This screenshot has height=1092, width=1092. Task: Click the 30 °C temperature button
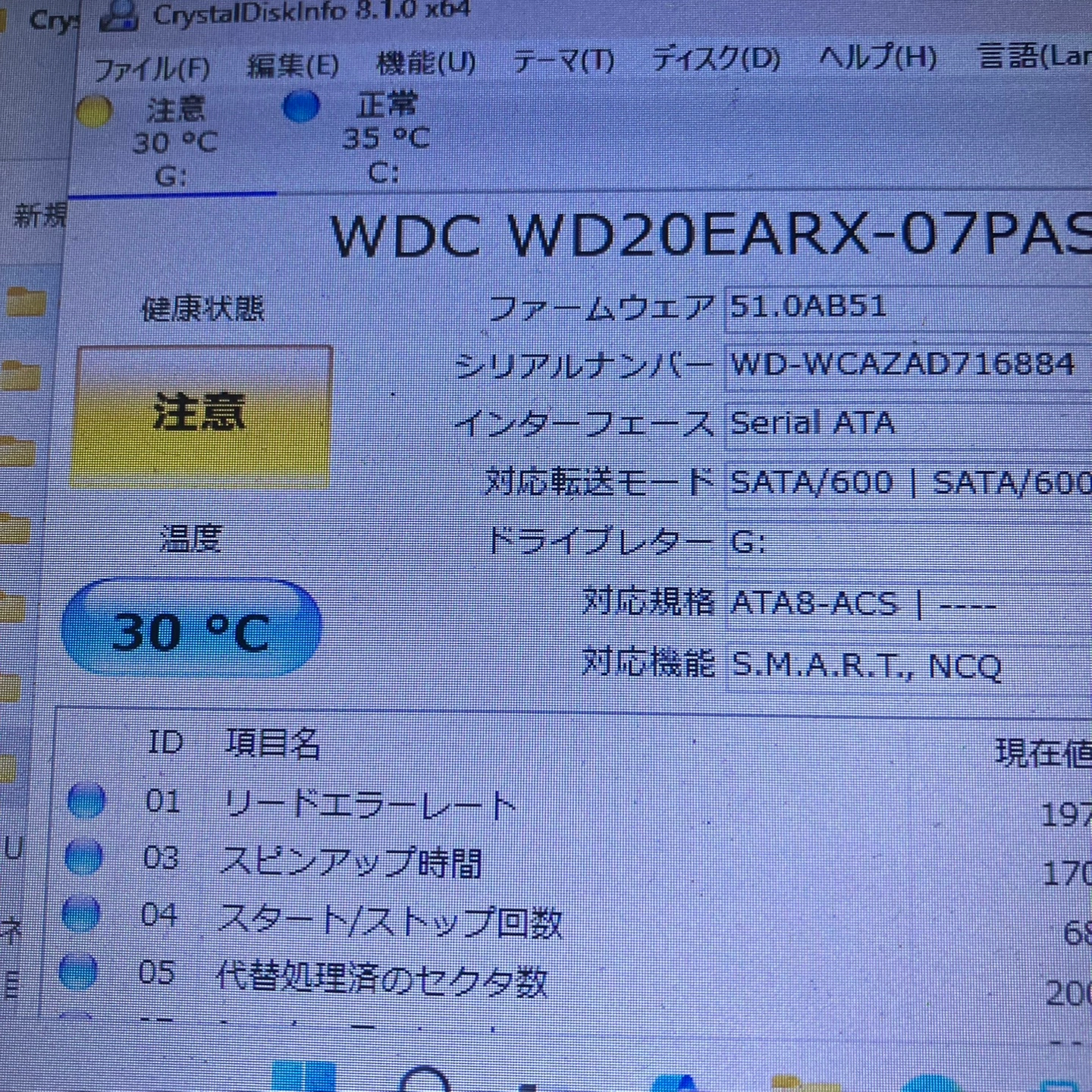[x=191, y=629]
